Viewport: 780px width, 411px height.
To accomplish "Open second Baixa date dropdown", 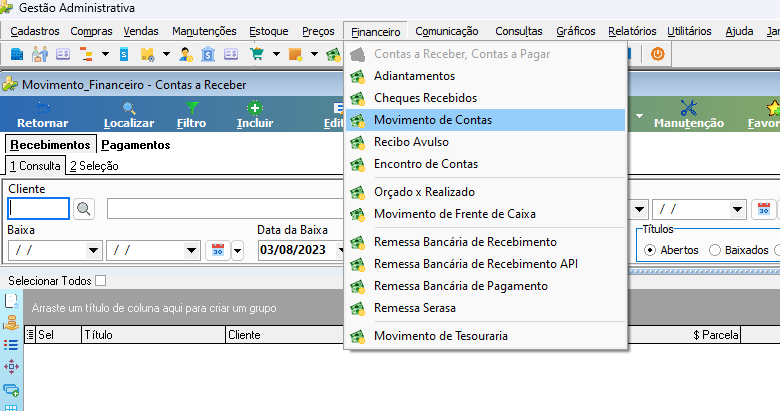I will pyautogui.click(x=191, y=250).
